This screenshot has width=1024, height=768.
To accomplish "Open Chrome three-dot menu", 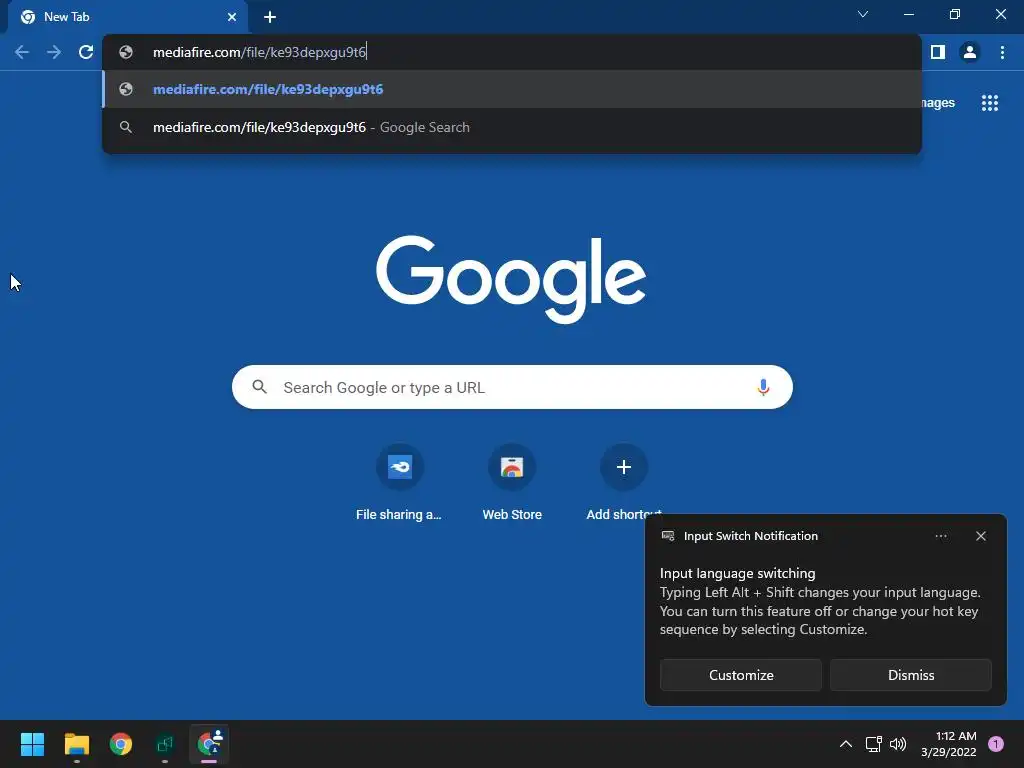I will (x=1002, y=52).
